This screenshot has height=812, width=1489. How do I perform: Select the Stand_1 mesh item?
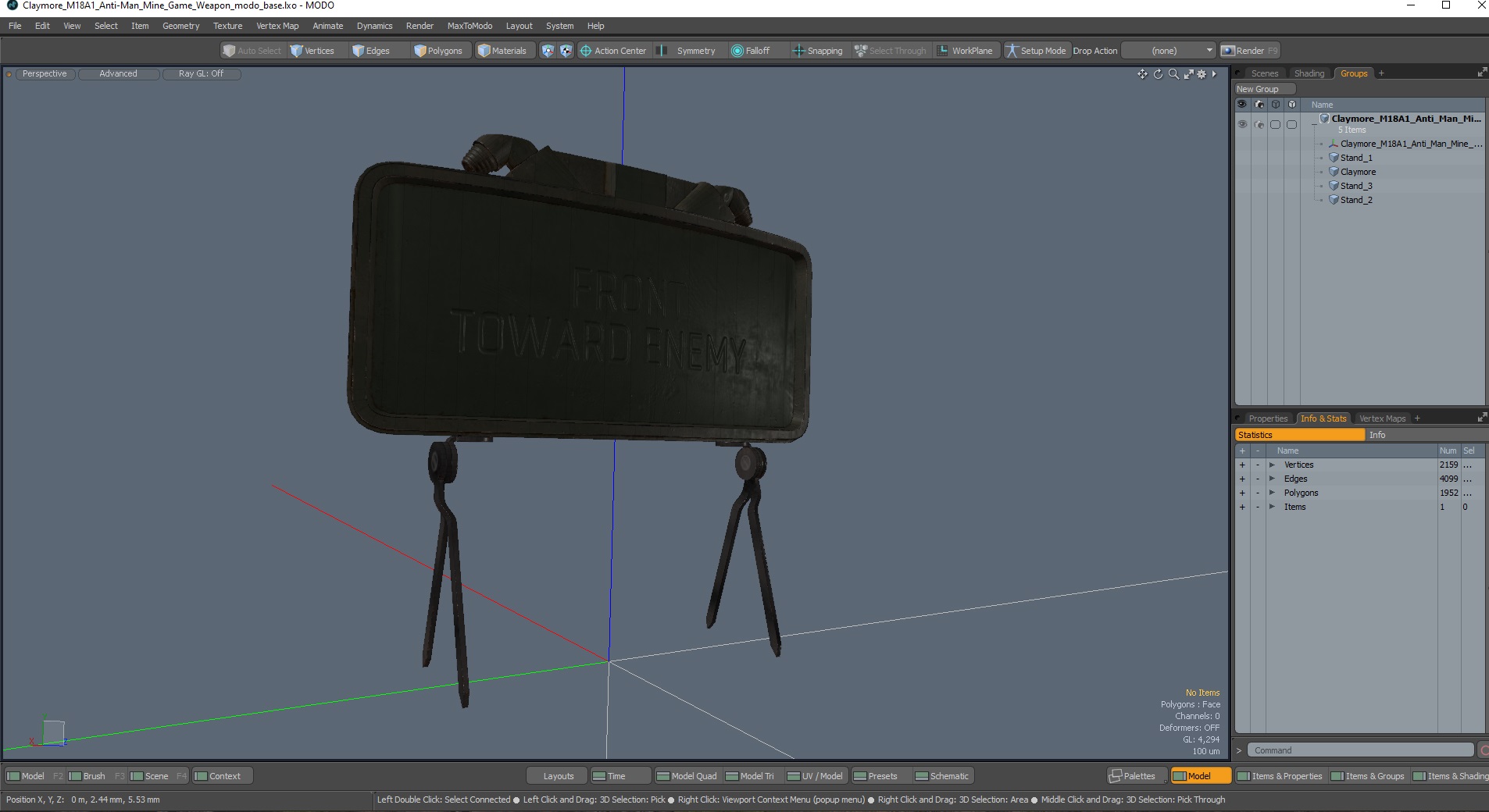pyautogui.click(x=1355, y=158)
